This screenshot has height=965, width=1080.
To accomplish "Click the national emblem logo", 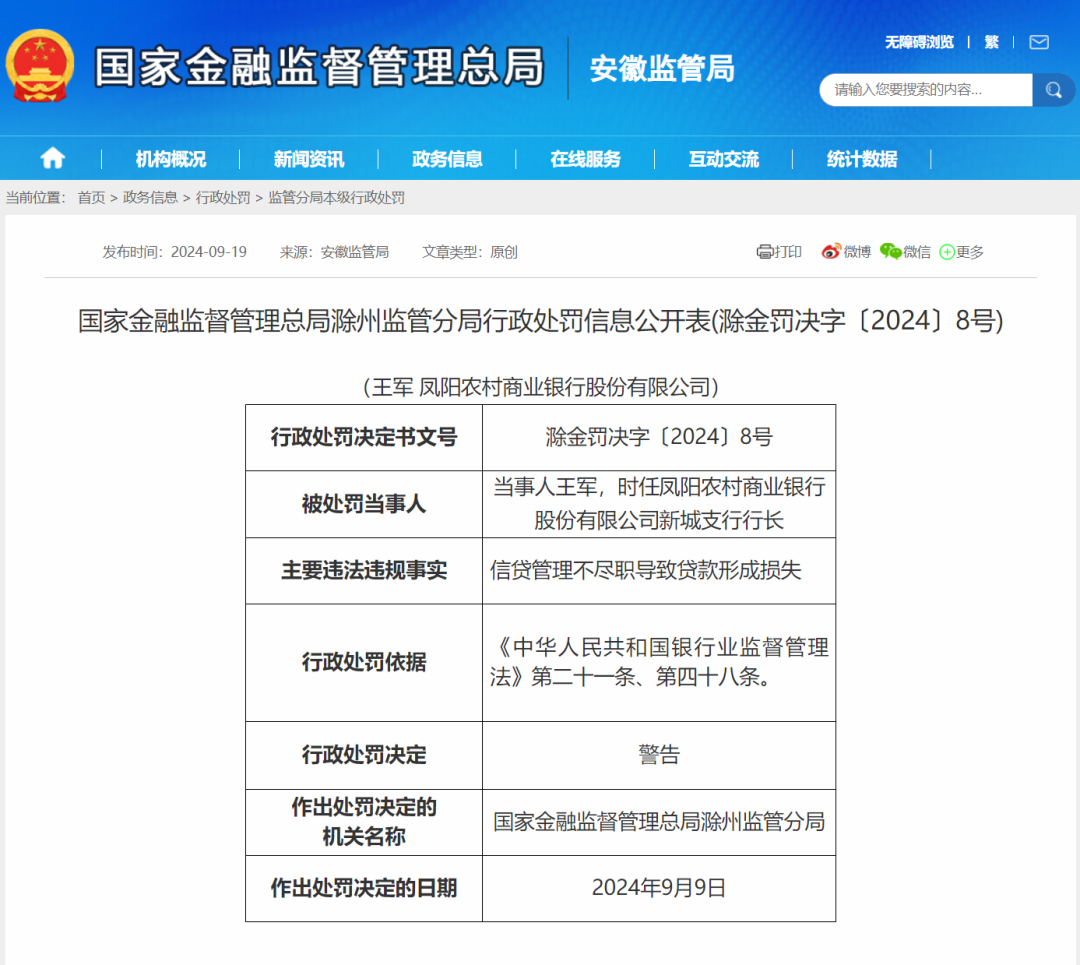I will [39, 66].
